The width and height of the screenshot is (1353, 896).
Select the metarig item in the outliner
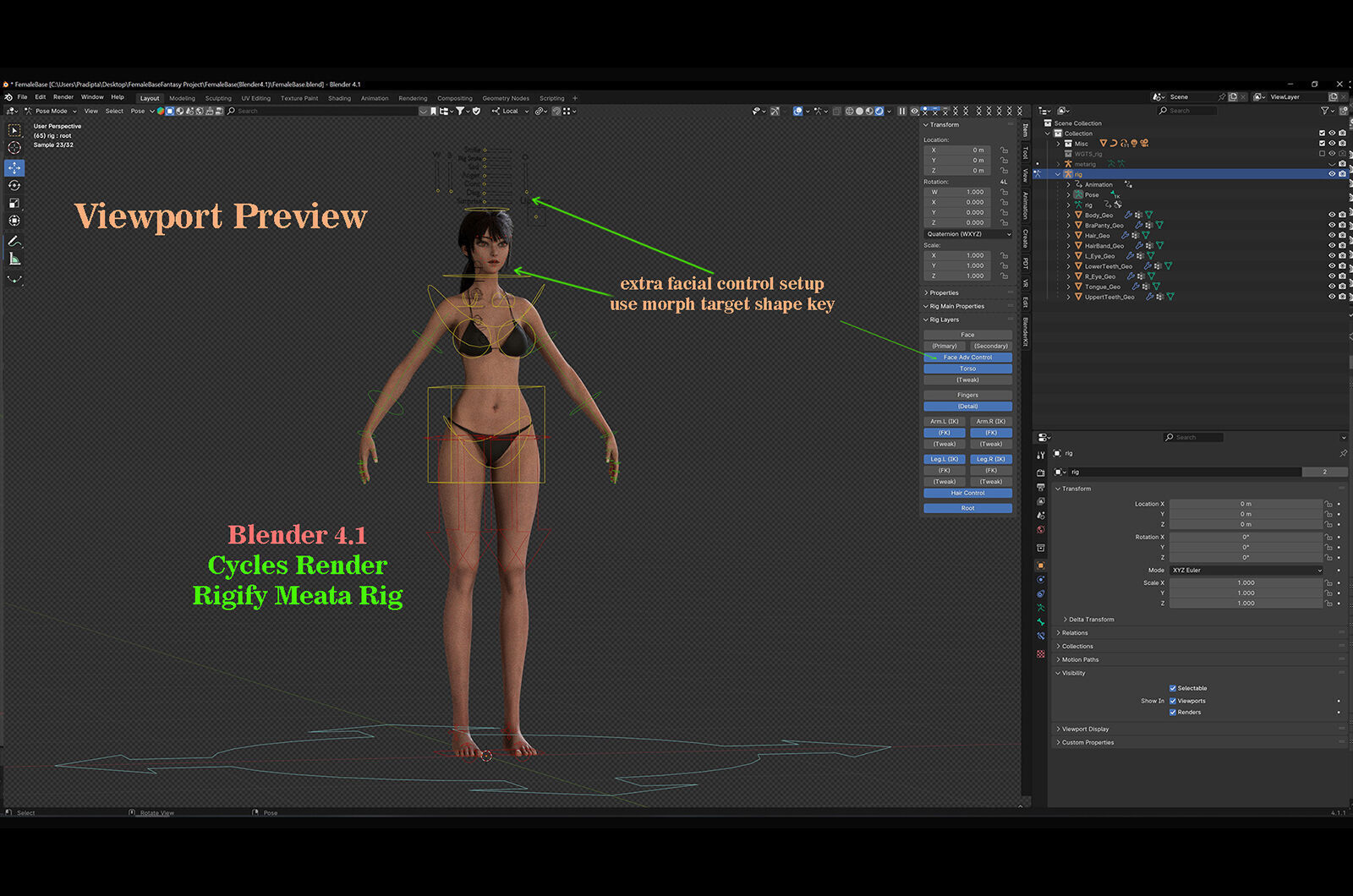tap(1085, 164)
